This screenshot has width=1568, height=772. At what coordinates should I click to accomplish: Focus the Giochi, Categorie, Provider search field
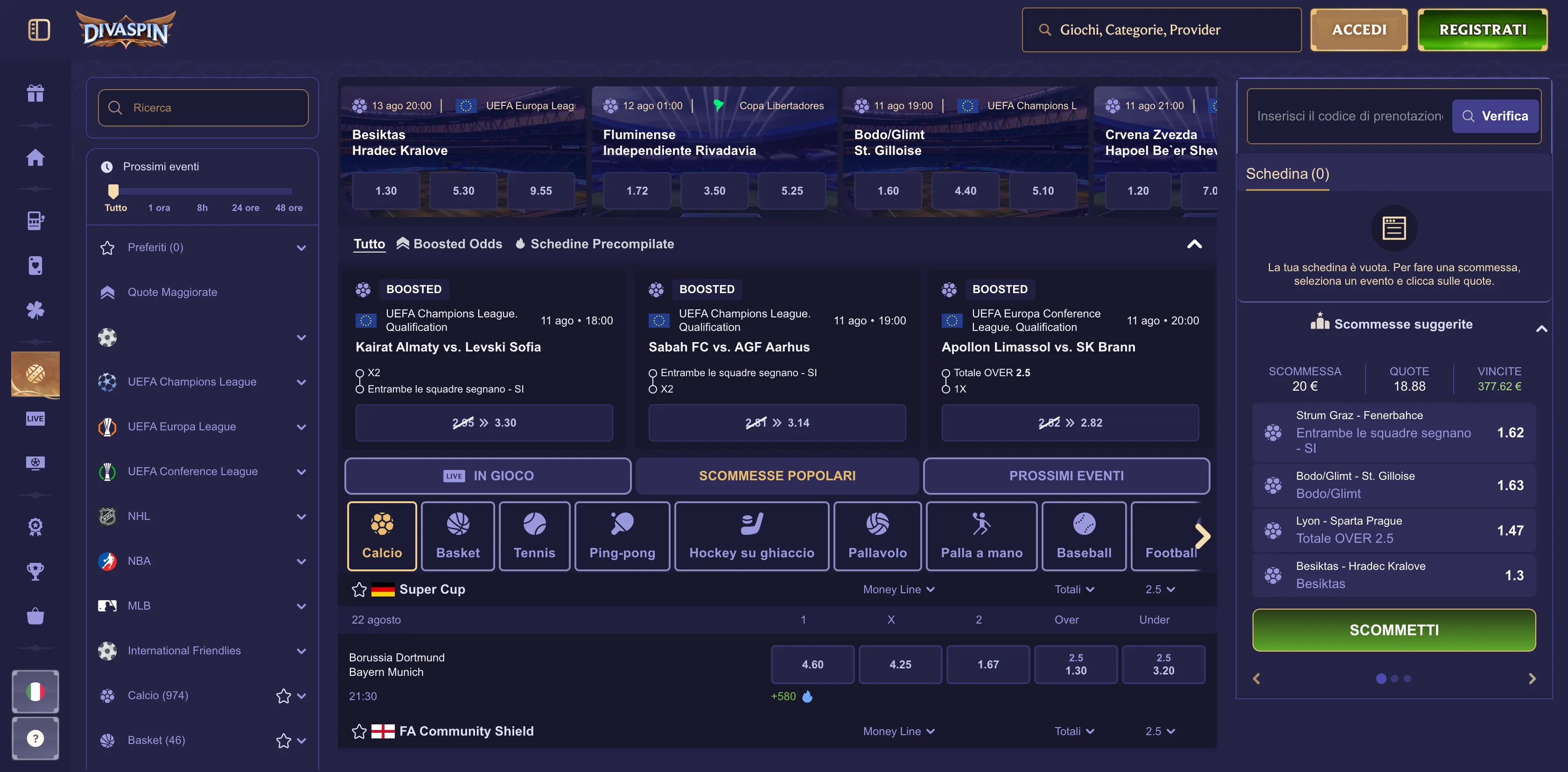pos(1162,30)
